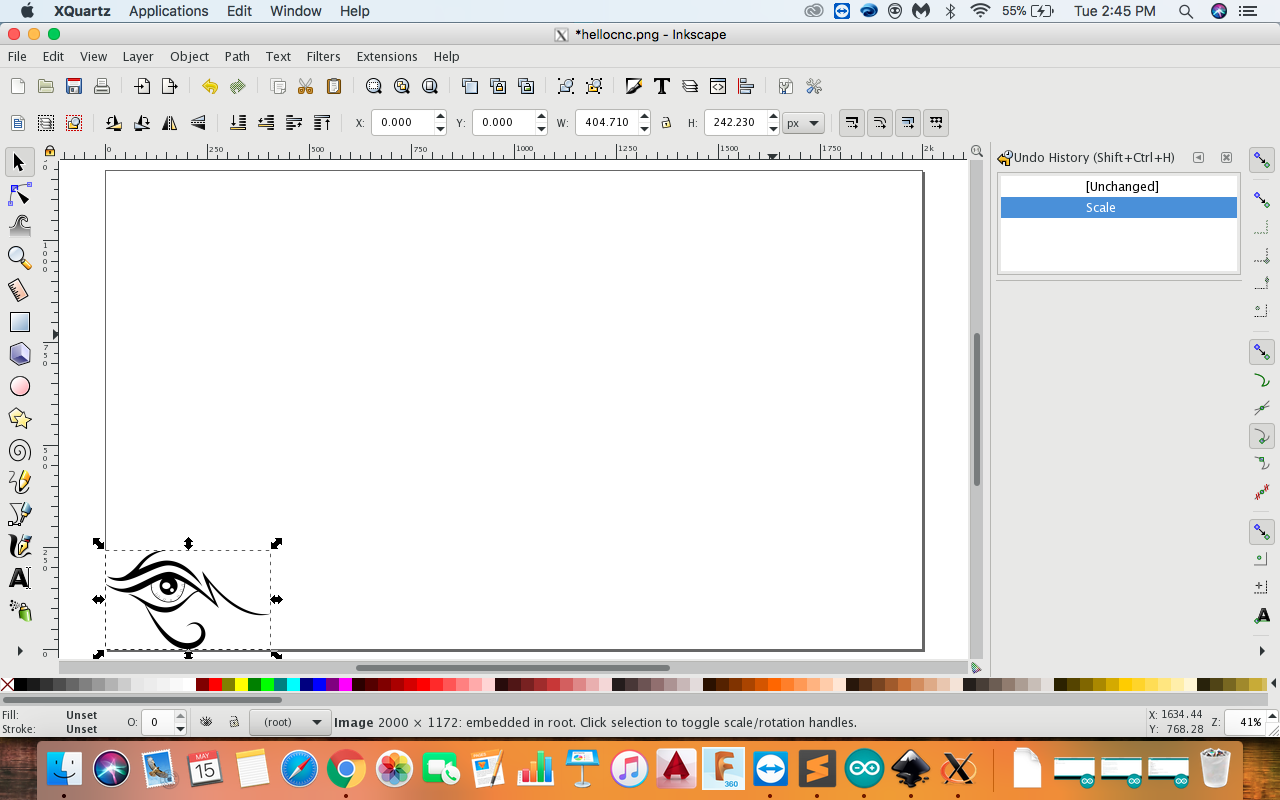Select the Calligraphy tool
This screenshot has width=1280, height=800.
[19, 546]
